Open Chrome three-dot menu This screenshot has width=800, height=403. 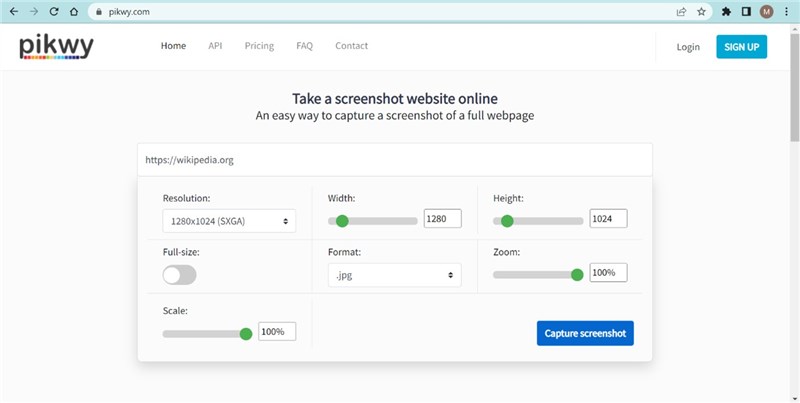click(x=786, y=12)
